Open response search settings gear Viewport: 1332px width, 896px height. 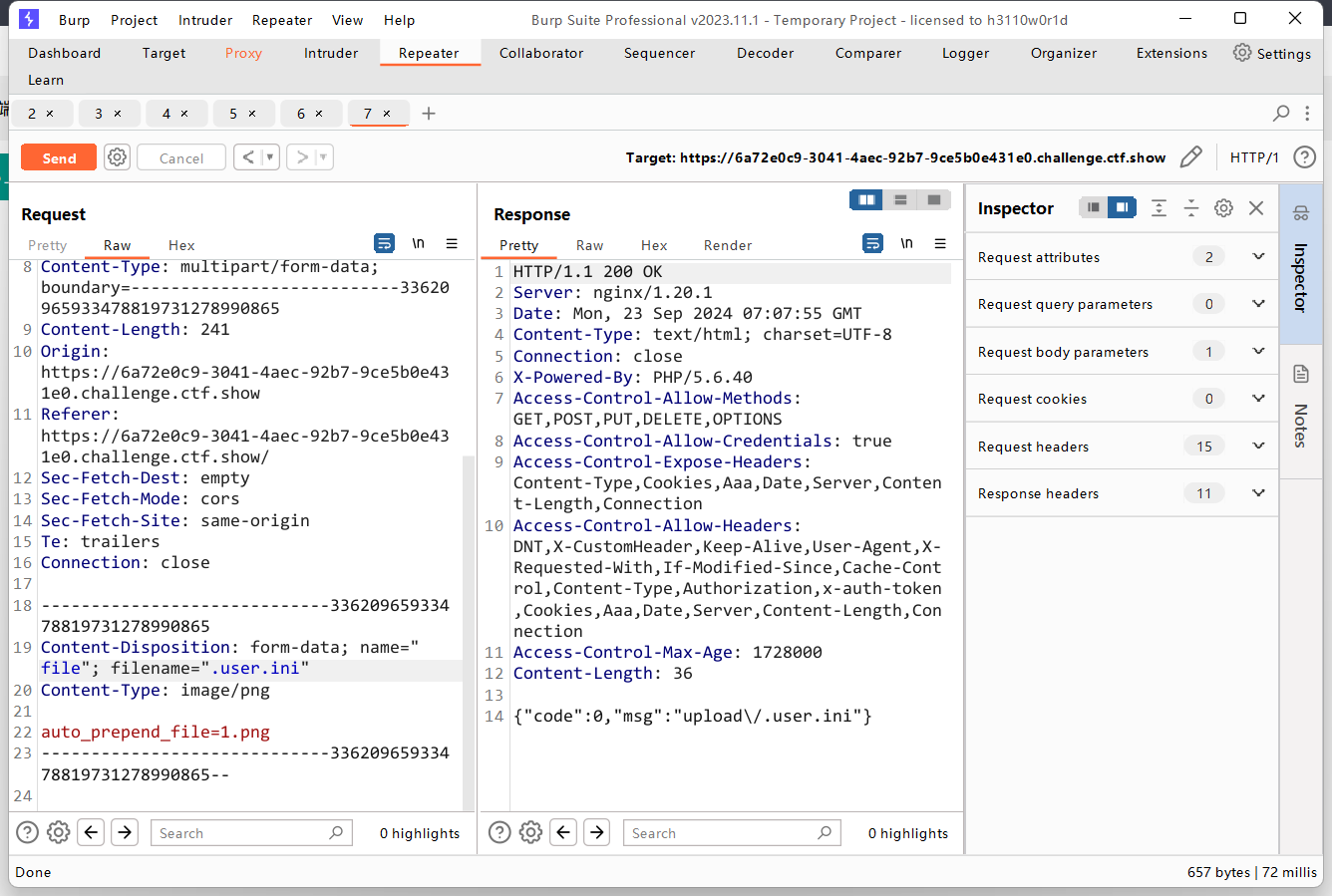coord(531,832)
